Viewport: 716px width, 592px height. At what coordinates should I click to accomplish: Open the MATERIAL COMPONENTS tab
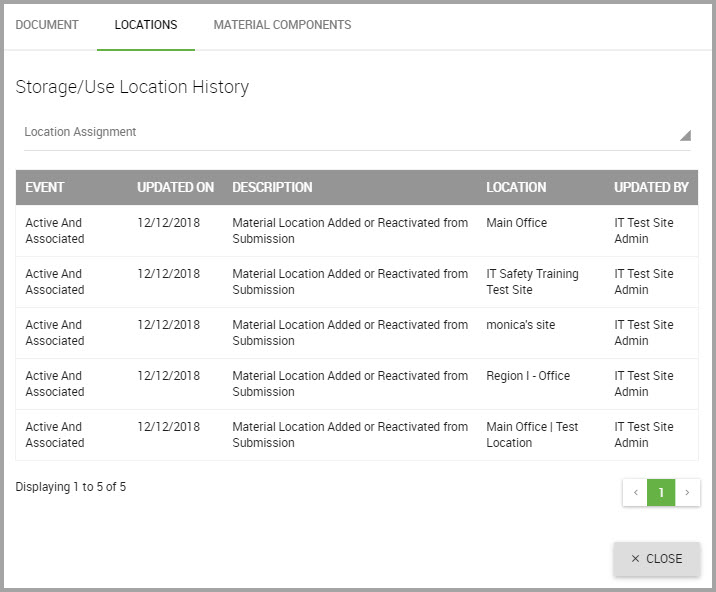click(282, 25)
